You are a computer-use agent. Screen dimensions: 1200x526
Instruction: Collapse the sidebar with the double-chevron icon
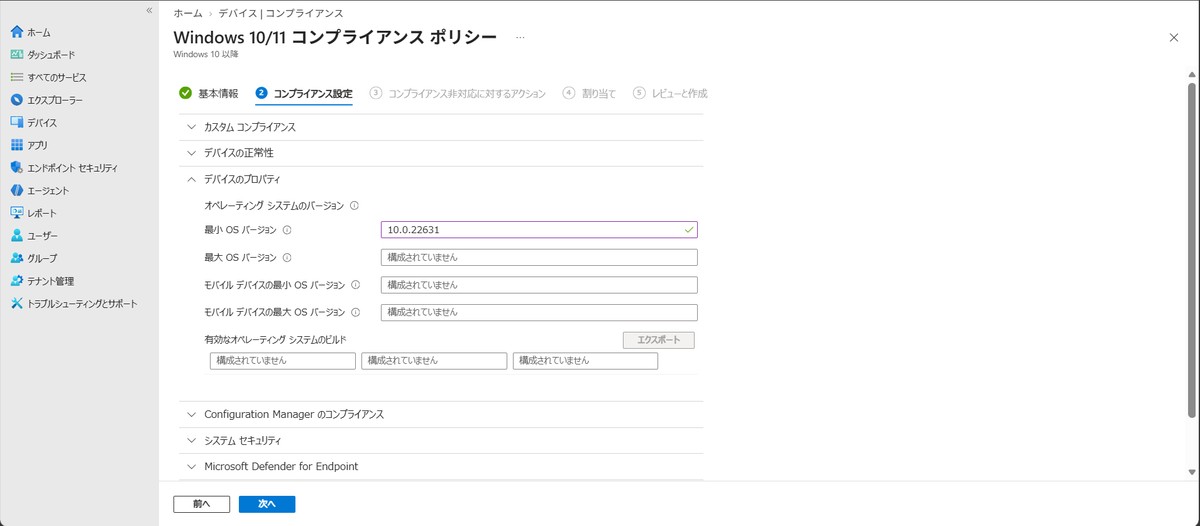149,10
